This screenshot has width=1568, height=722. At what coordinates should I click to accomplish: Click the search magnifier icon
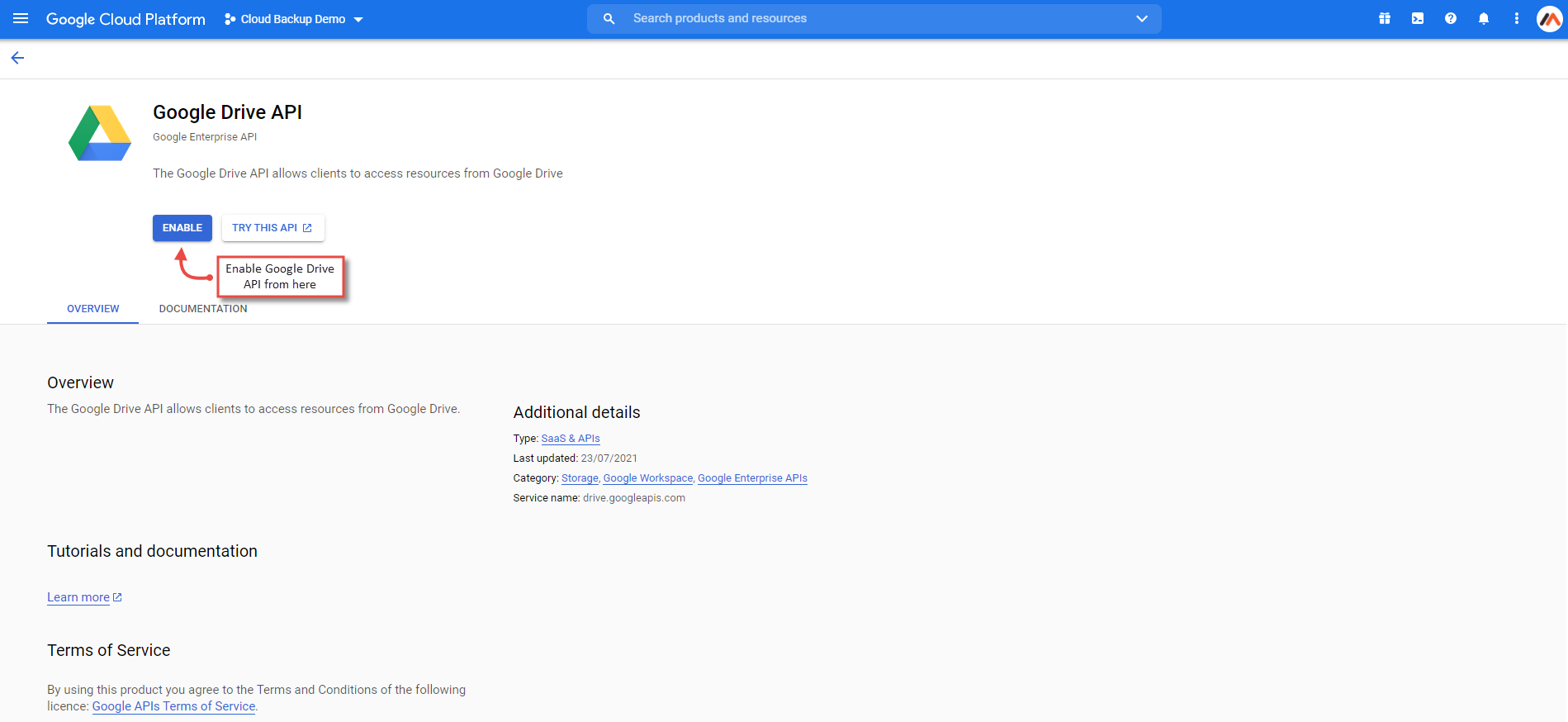(x=609, y=18)
